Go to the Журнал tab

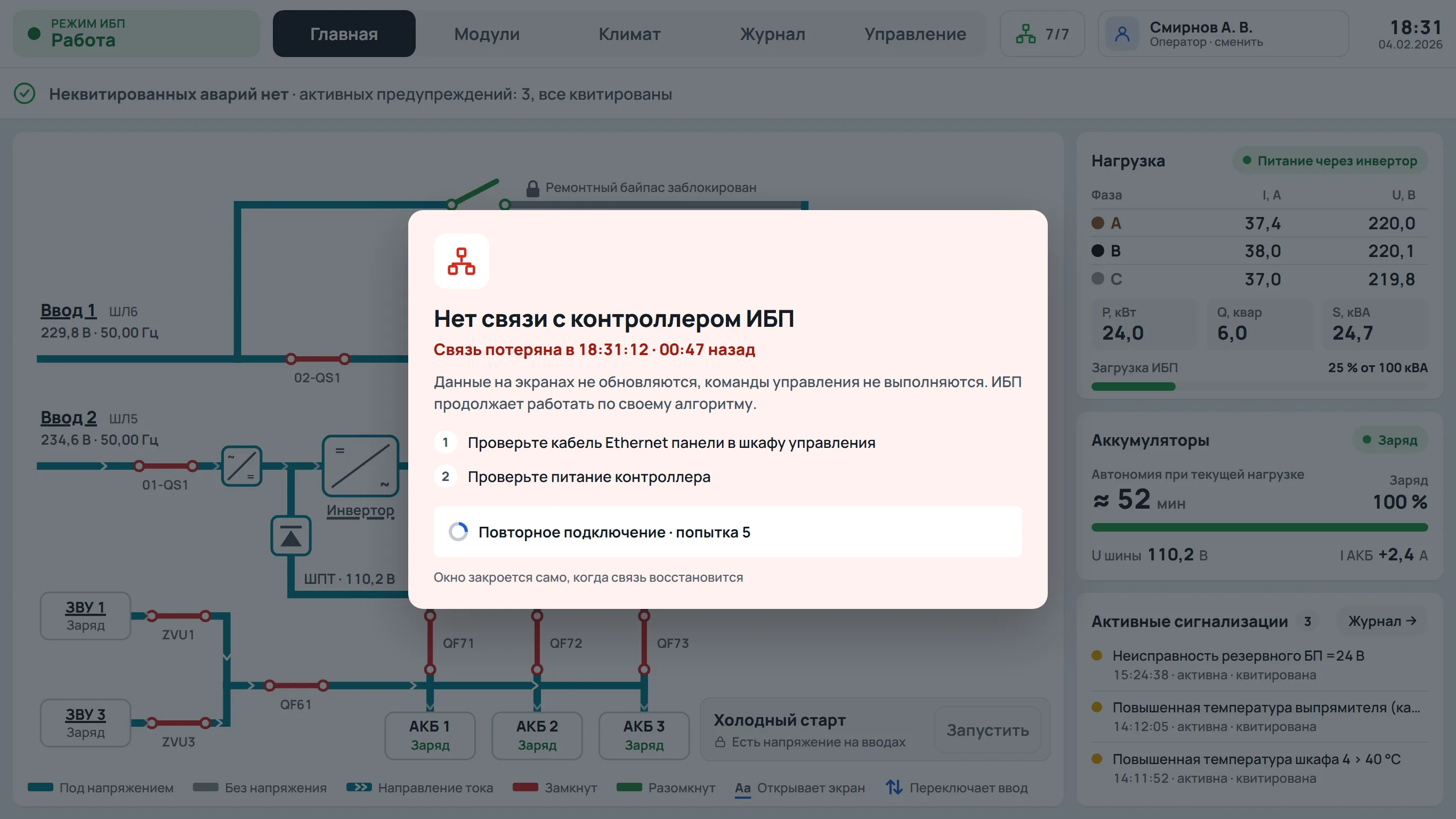click(x=772, y=34)
